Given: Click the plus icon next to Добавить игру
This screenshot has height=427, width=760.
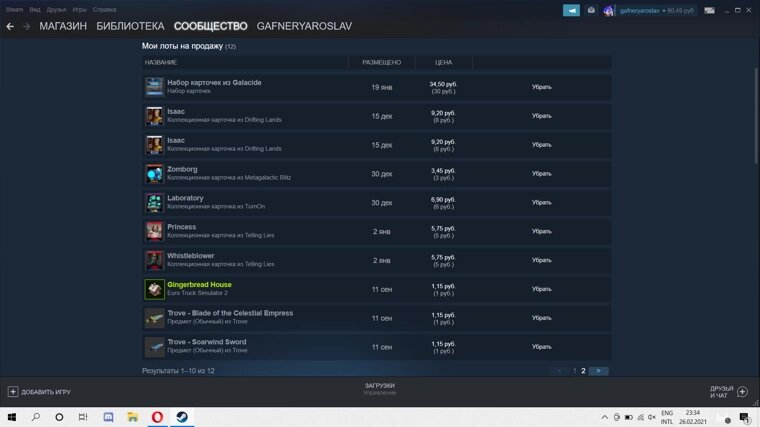Looking at the screenshot, I should click(x=13, y=392).
